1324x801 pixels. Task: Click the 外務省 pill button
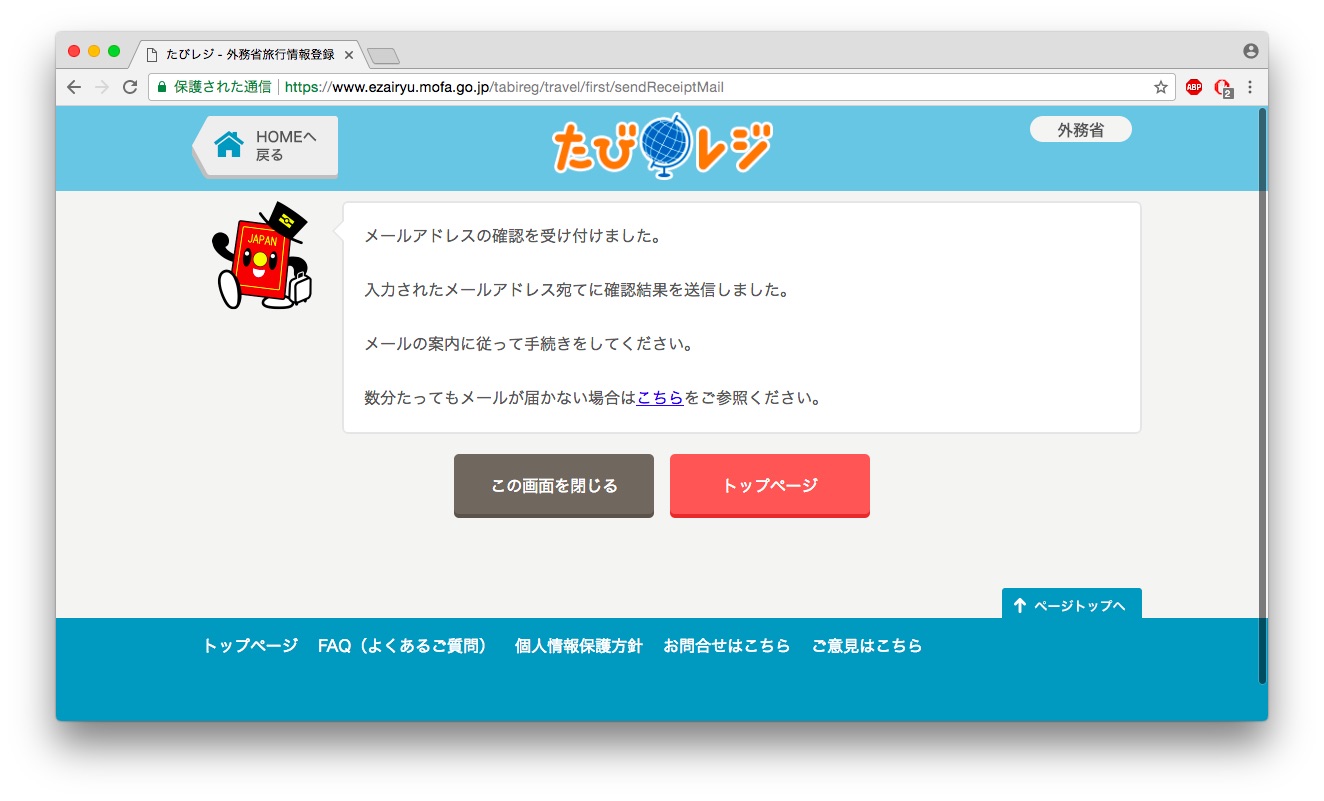click(x=1080, y=129)
